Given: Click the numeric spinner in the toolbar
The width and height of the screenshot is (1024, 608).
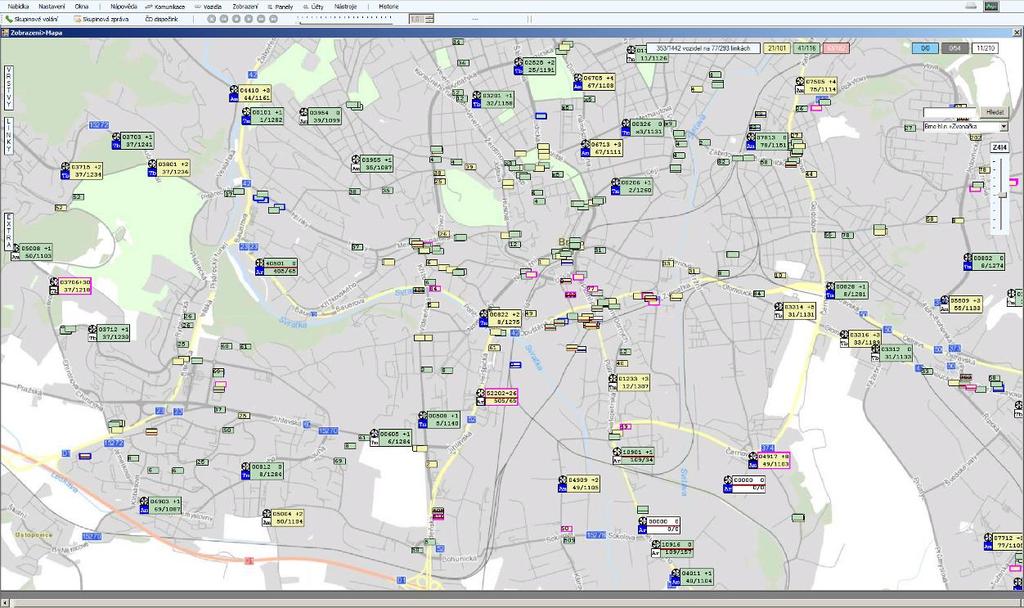Looking at the screenshot, I should pos(421,19).
